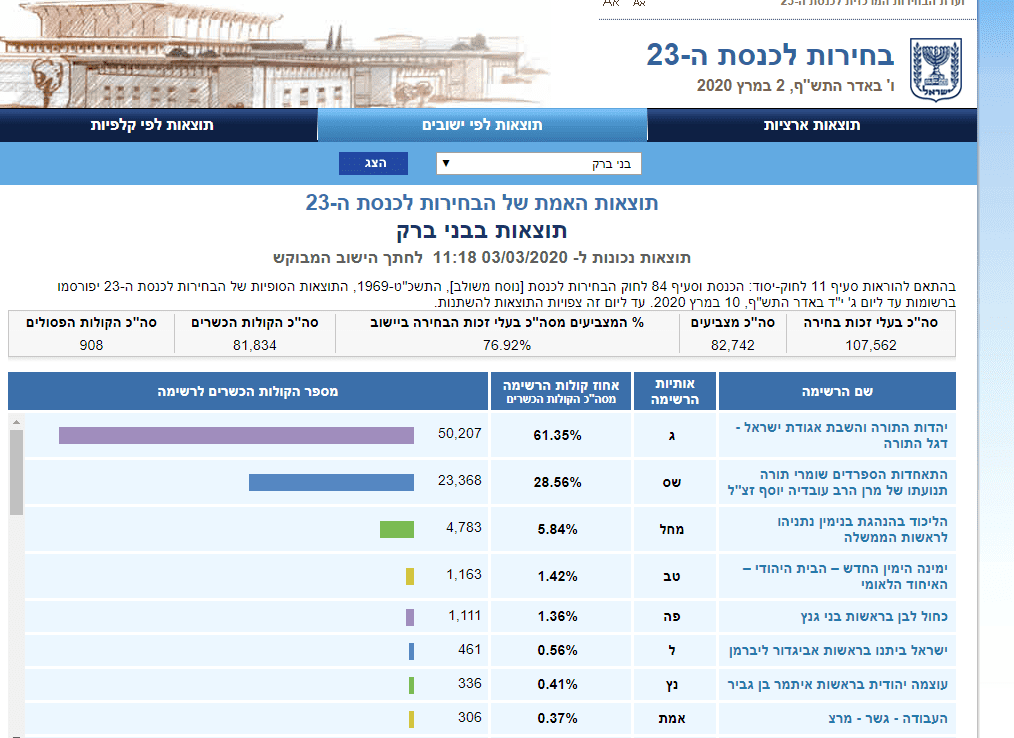Click the 50,207 vote count
This screenshot has width=1014, height=738.
tap(460, 433)
